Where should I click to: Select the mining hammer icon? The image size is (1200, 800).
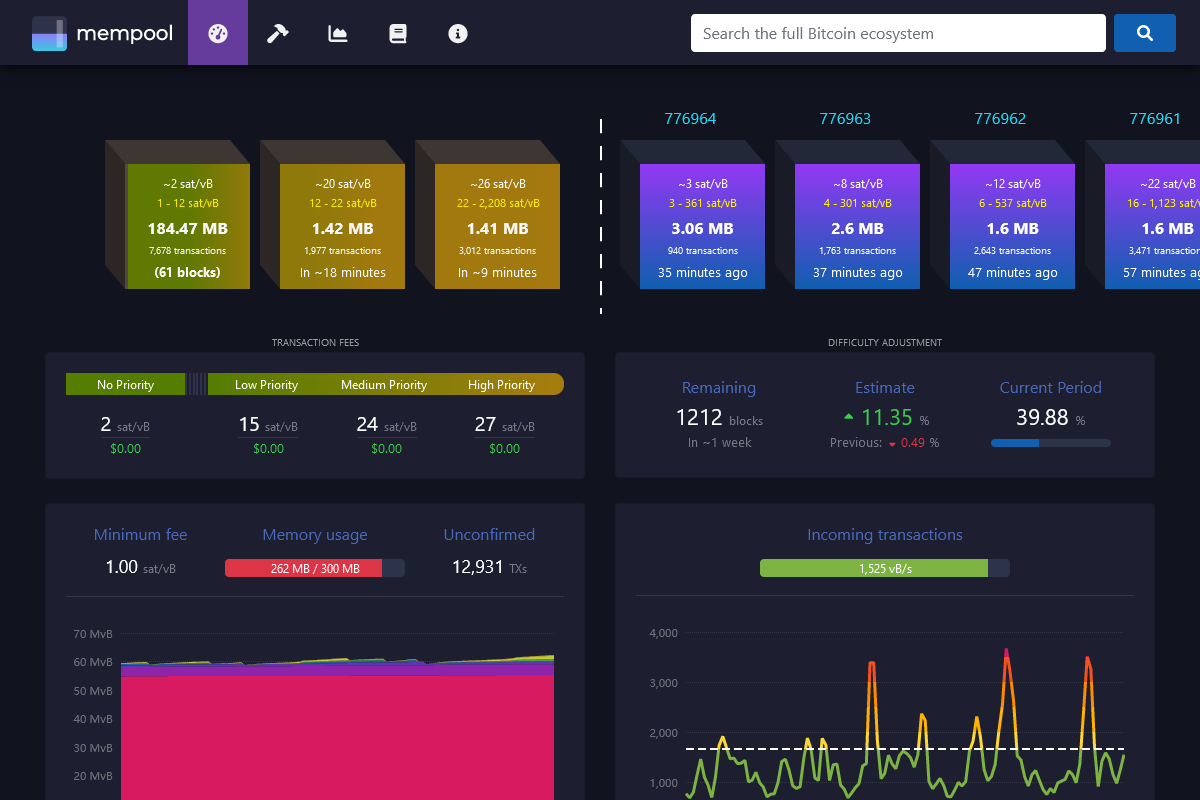pos(277,33)
